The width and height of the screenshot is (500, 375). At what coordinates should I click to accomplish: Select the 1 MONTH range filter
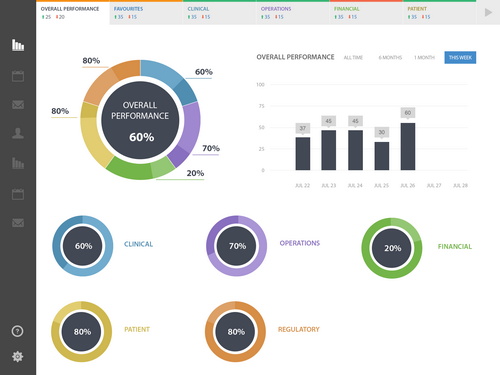[x=424, y=58]
